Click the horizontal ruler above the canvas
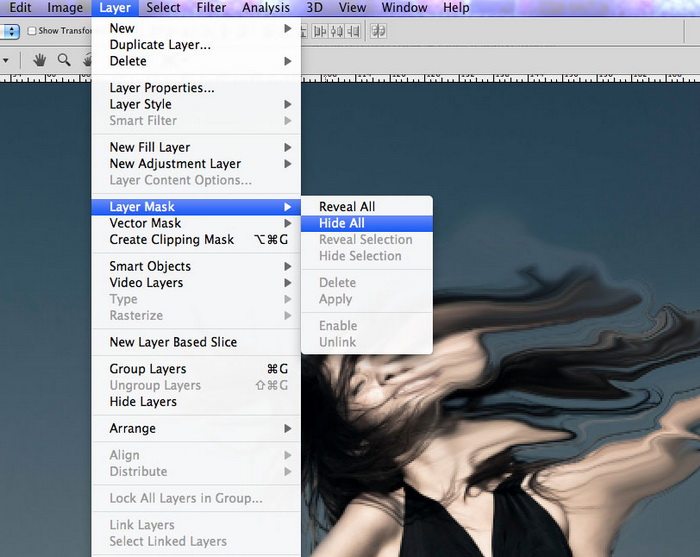 pos(500,78)
